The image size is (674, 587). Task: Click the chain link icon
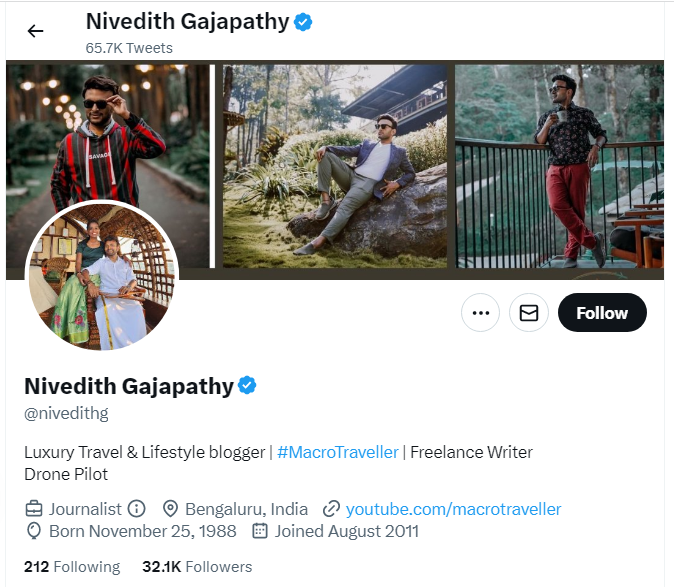tap(331, 508)
